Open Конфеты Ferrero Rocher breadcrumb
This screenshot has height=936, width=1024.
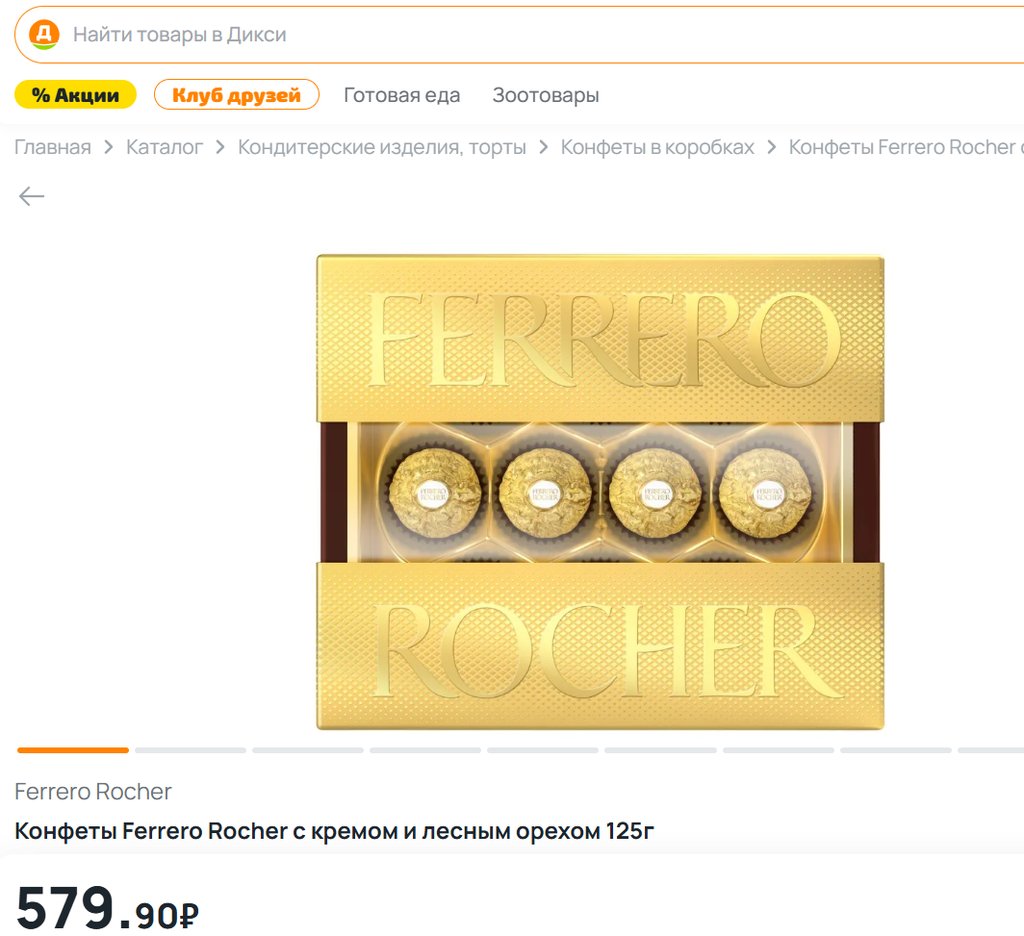click(x=906, y=147)
